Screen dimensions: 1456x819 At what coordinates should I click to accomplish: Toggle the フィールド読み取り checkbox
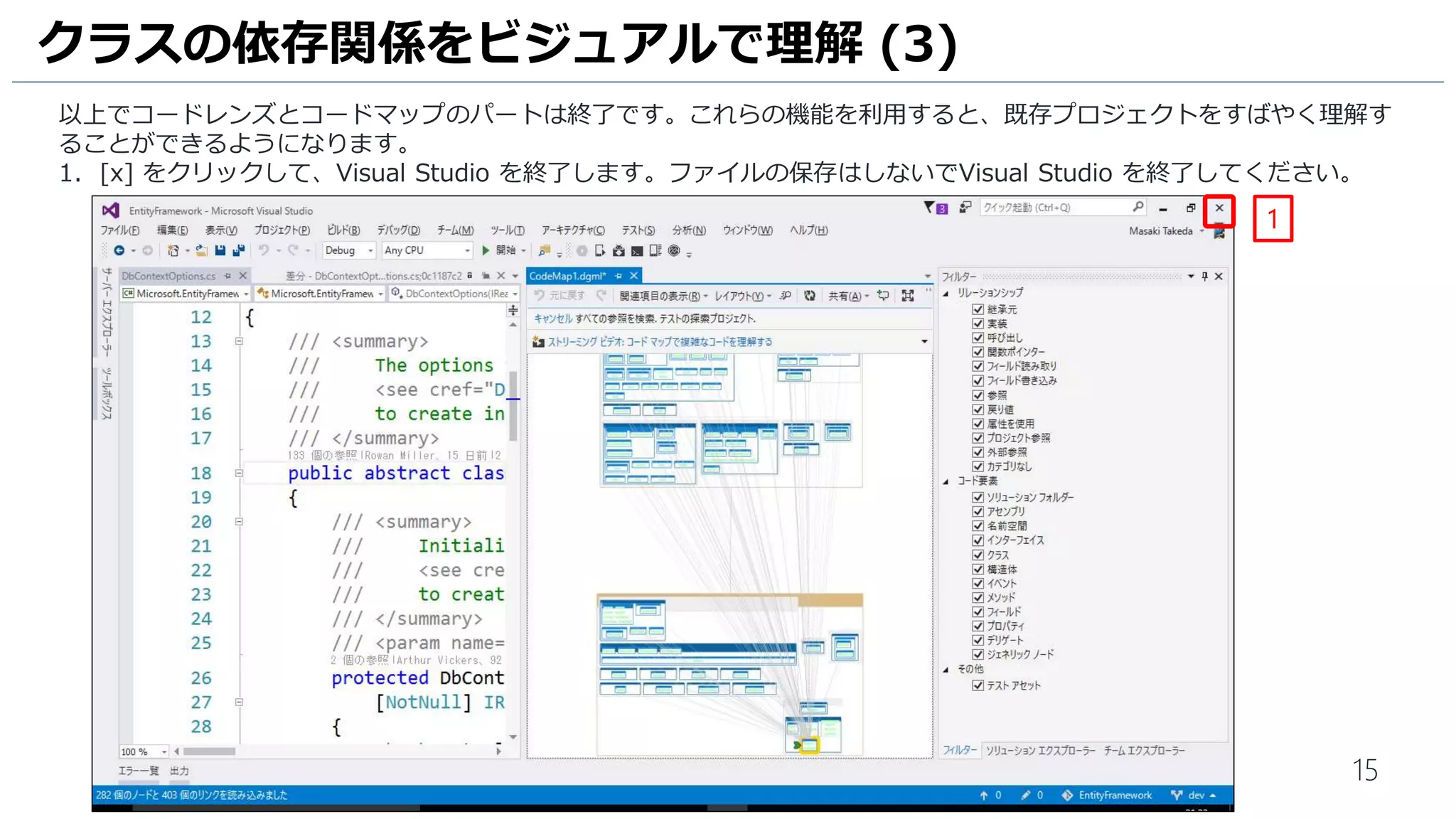(978, 366)
